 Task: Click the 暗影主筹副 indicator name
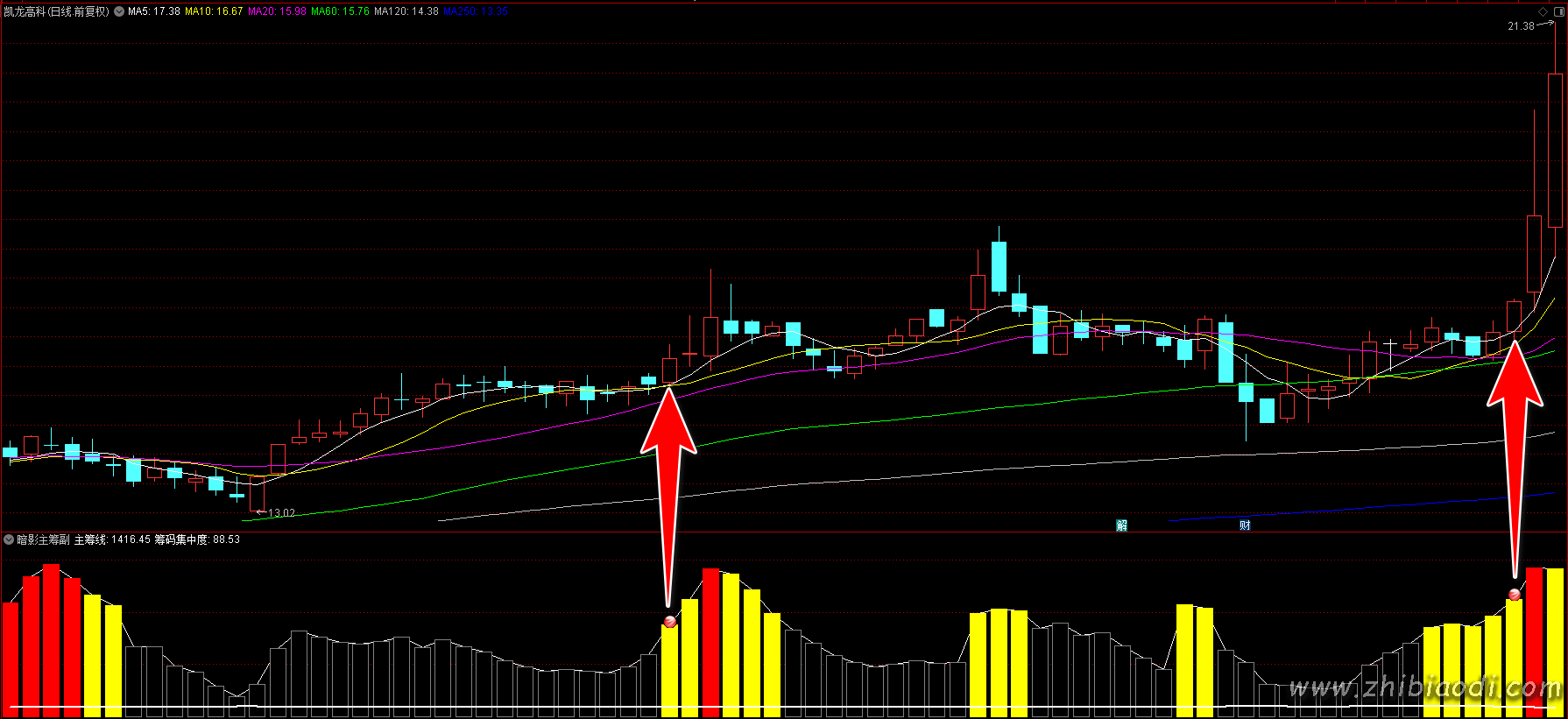coord(43,539)
